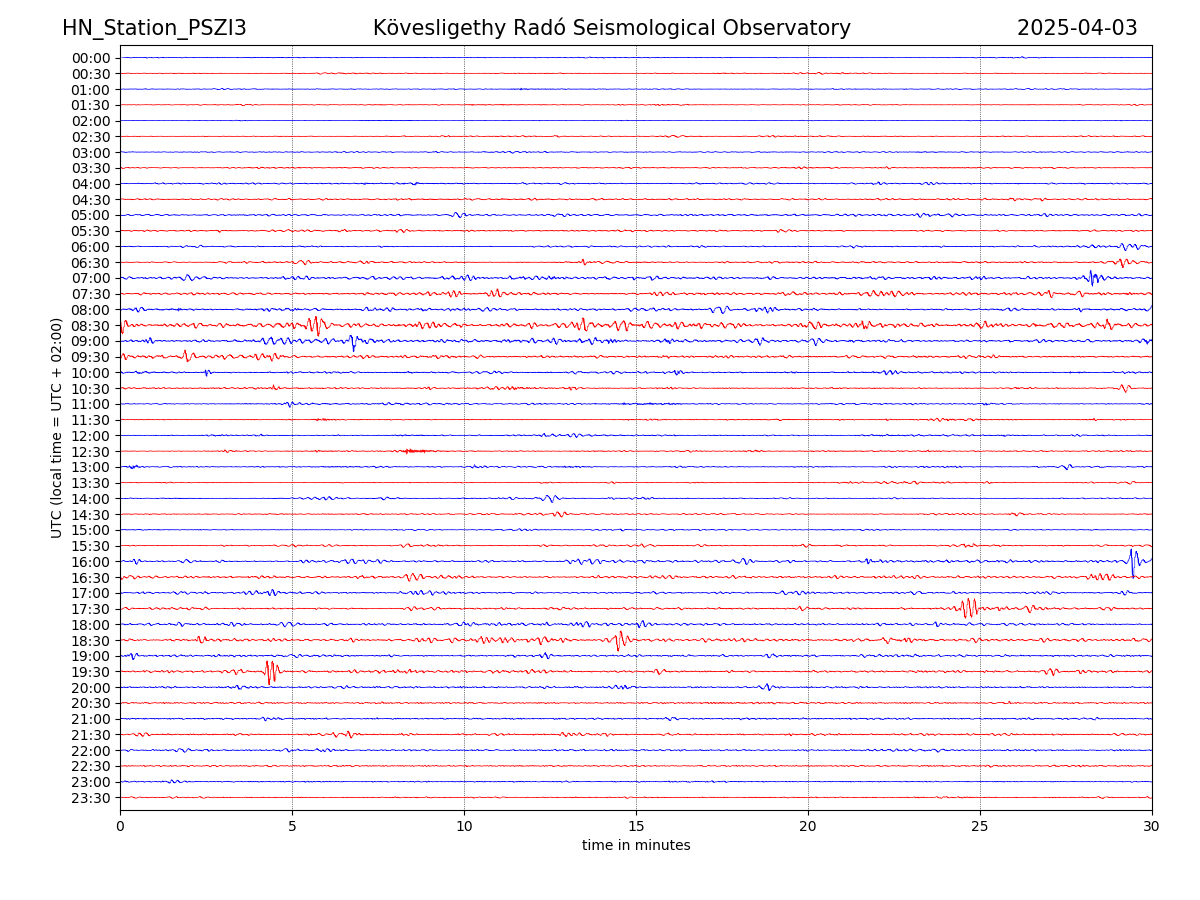Click the red burst on 17:30 trace near minute 25
This screenshot has width=1200, height=900.
click(x=968, y=608)
